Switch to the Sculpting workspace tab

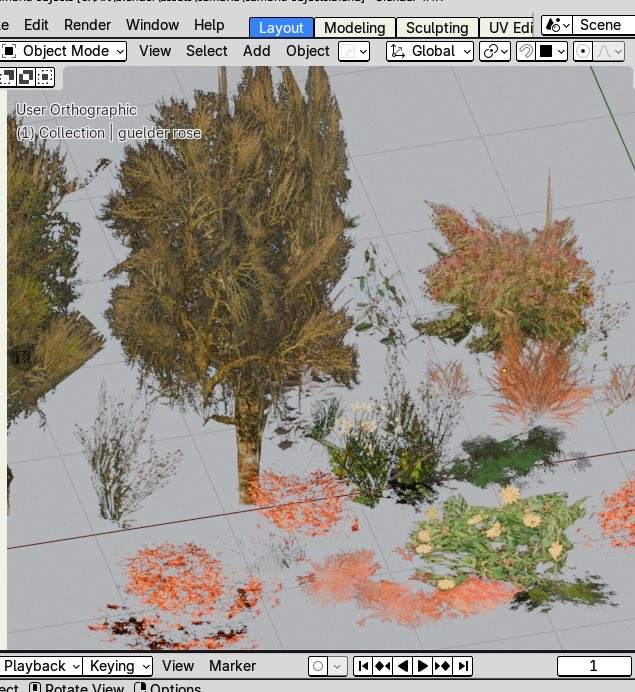437,28
